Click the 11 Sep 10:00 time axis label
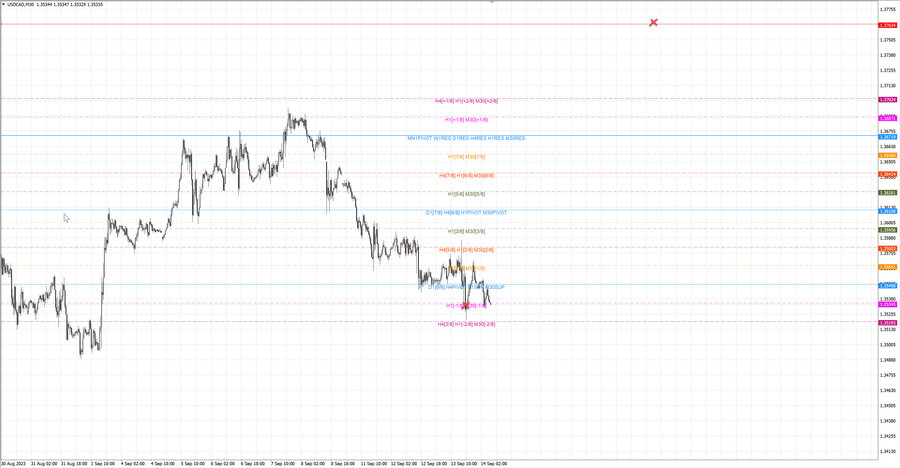 (x=373, y=463)
